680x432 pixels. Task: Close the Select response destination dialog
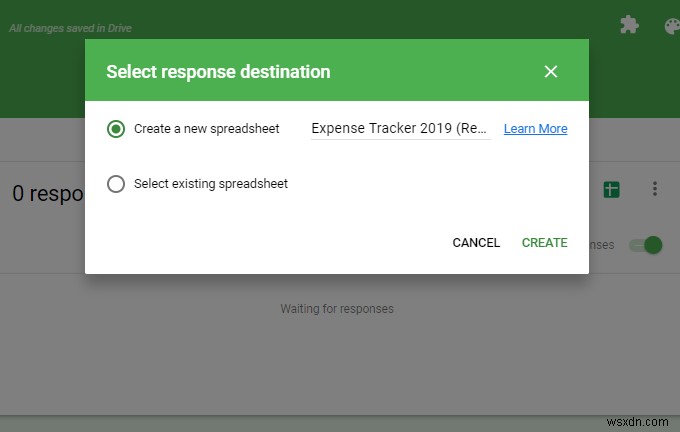551,72
